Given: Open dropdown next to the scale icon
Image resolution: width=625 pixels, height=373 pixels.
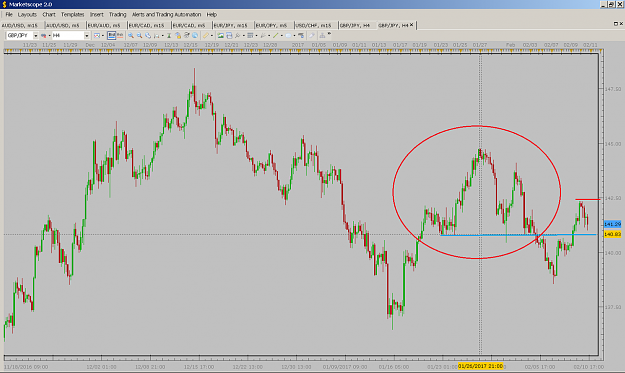Looking at the screenshot, I should pos(163,35).
